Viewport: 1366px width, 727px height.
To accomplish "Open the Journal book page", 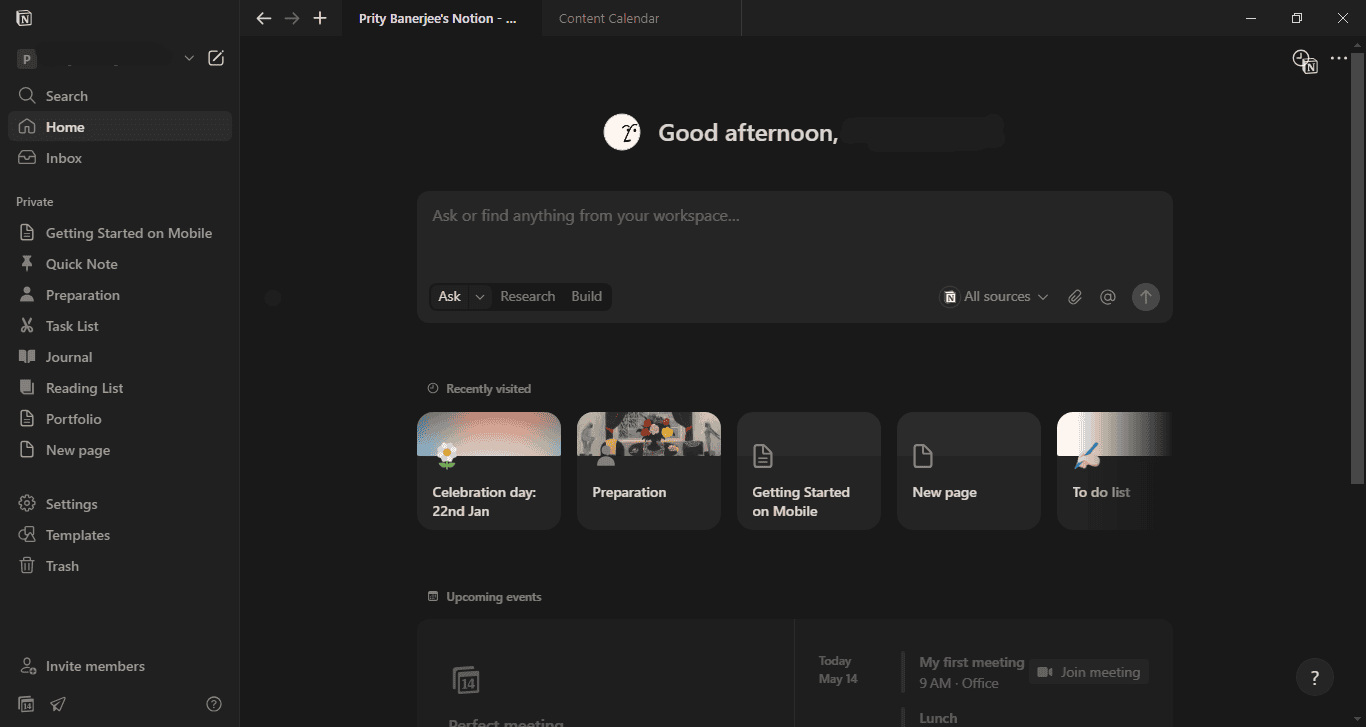I will coord(120,357).
